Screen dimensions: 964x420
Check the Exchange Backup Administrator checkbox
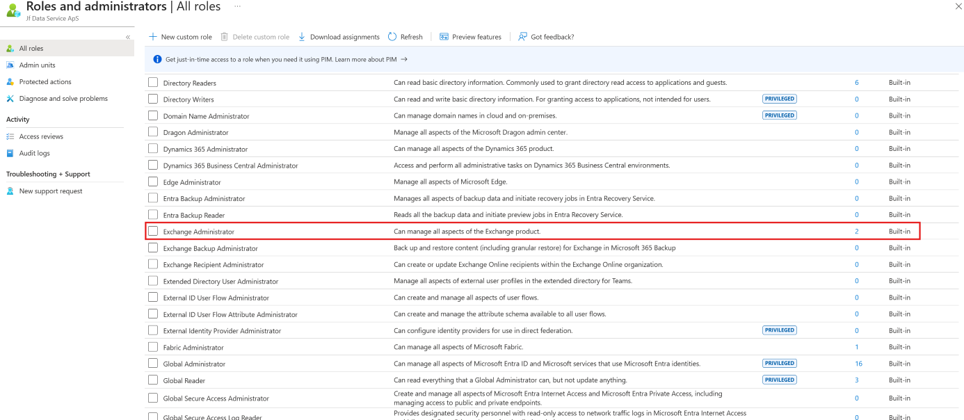[153, 248]
